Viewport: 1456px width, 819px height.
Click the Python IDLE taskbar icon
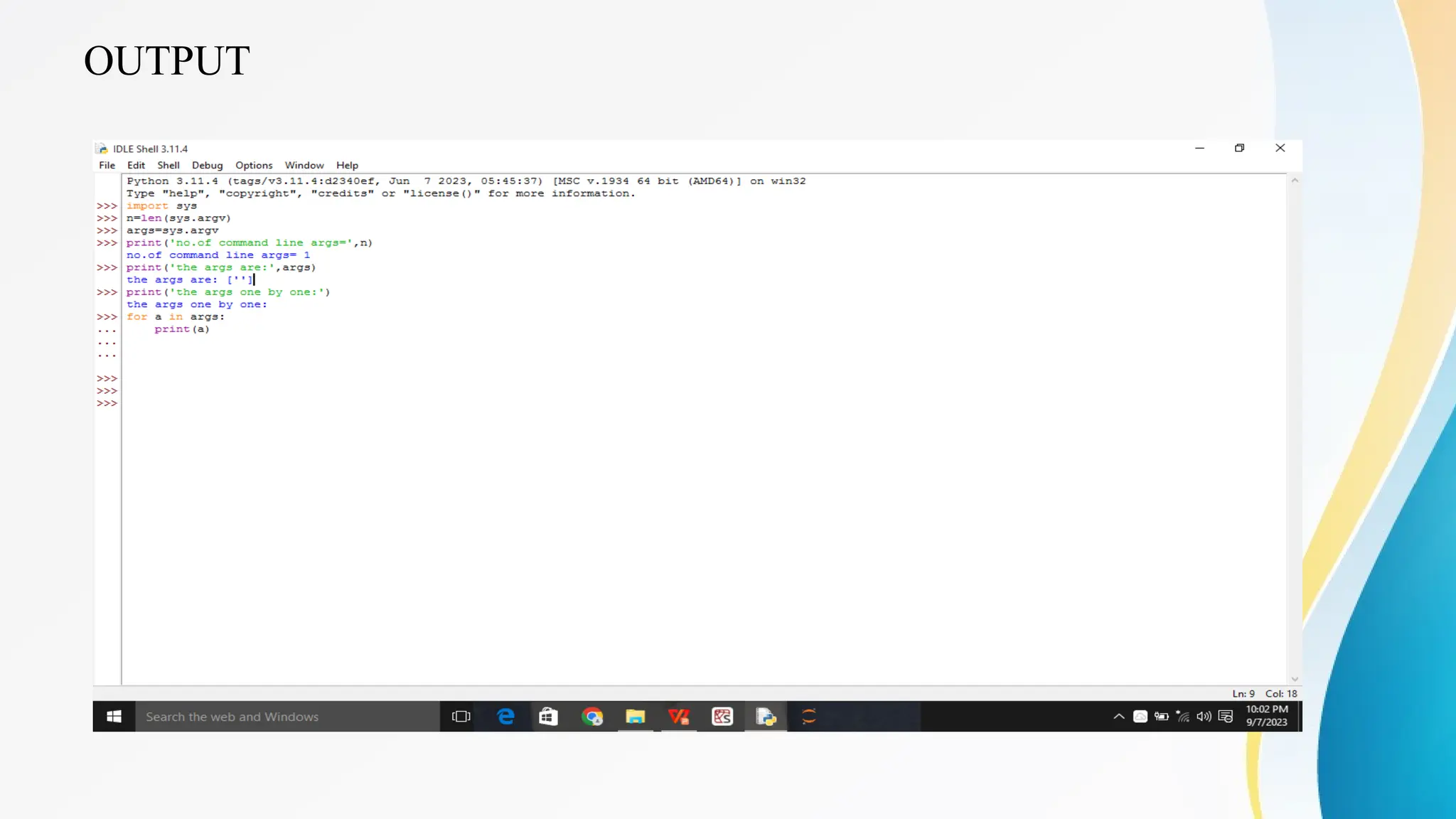pyautogui.click(x=766, y=717)
